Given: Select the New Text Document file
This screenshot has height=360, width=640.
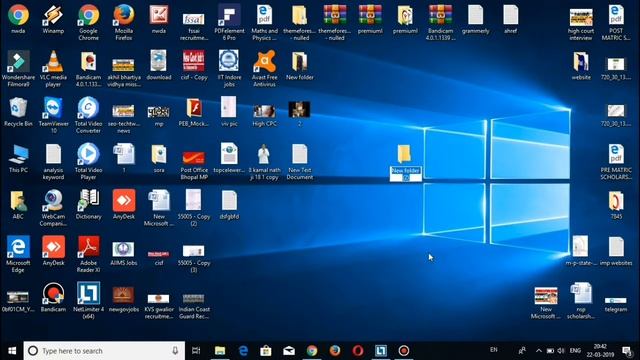Looking at the screenshot, I should pyautogui.click(x=300, y=162).
